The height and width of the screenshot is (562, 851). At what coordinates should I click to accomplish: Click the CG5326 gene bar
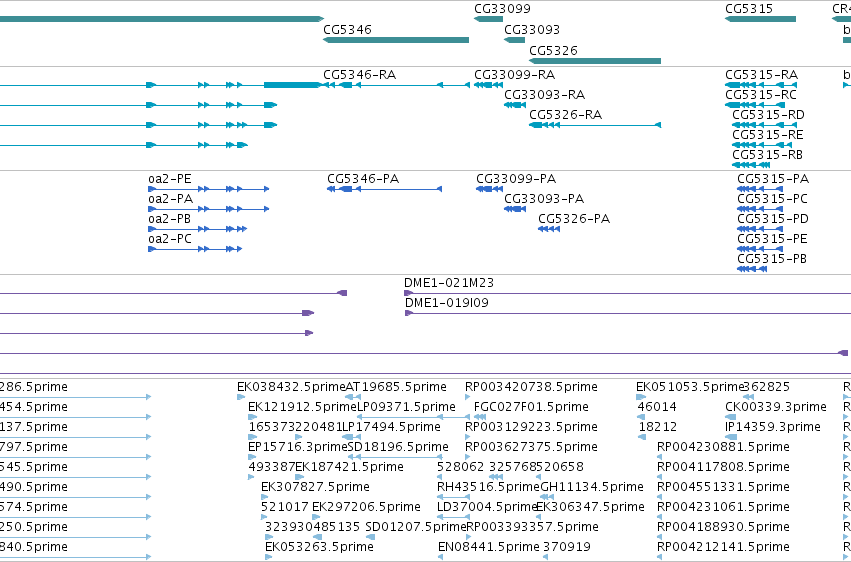[x=595, y=61]
